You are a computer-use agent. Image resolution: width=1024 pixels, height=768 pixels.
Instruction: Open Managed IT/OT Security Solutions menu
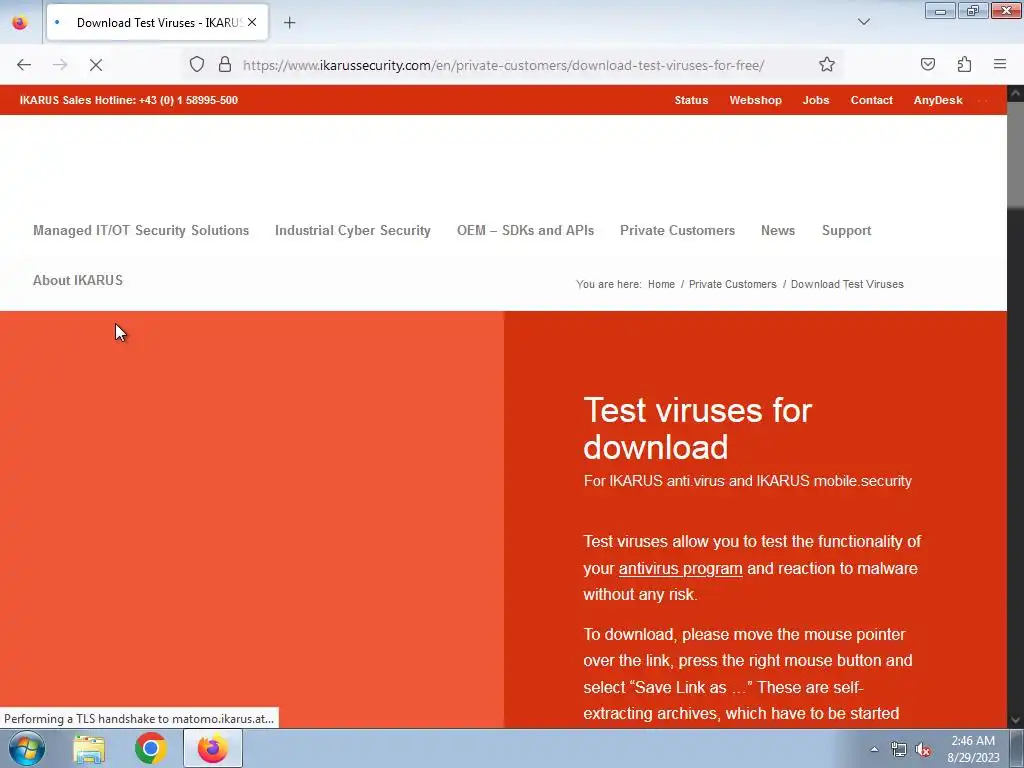click(141, 231)
